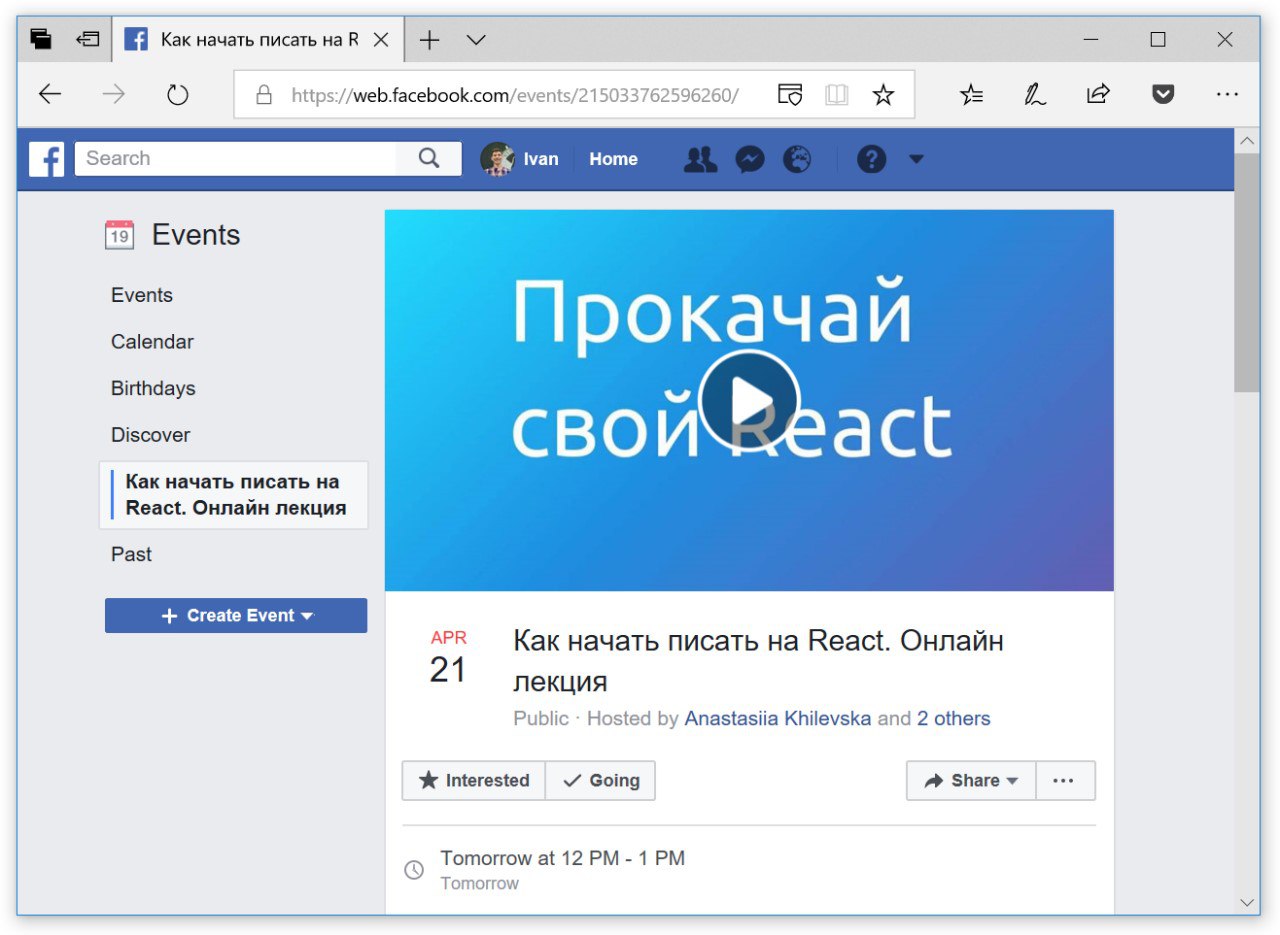Screen dimensions: 1280x935
Task: Click the Events calendar icon
Action: (119, 235)
